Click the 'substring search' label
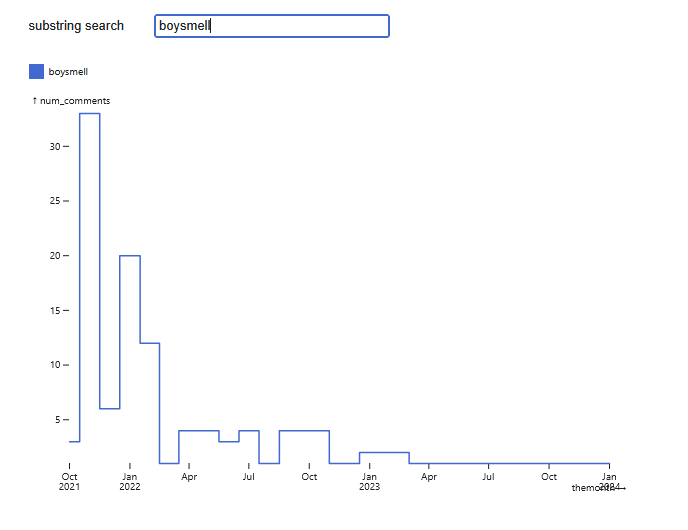688x530 pixels. [x=76, y=26]
